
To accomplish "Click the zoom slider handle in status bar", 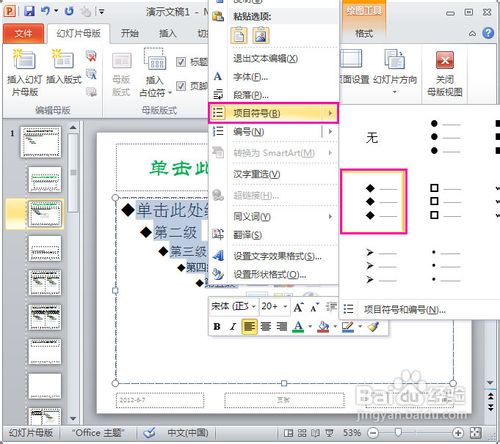I will tap(397, 432).
